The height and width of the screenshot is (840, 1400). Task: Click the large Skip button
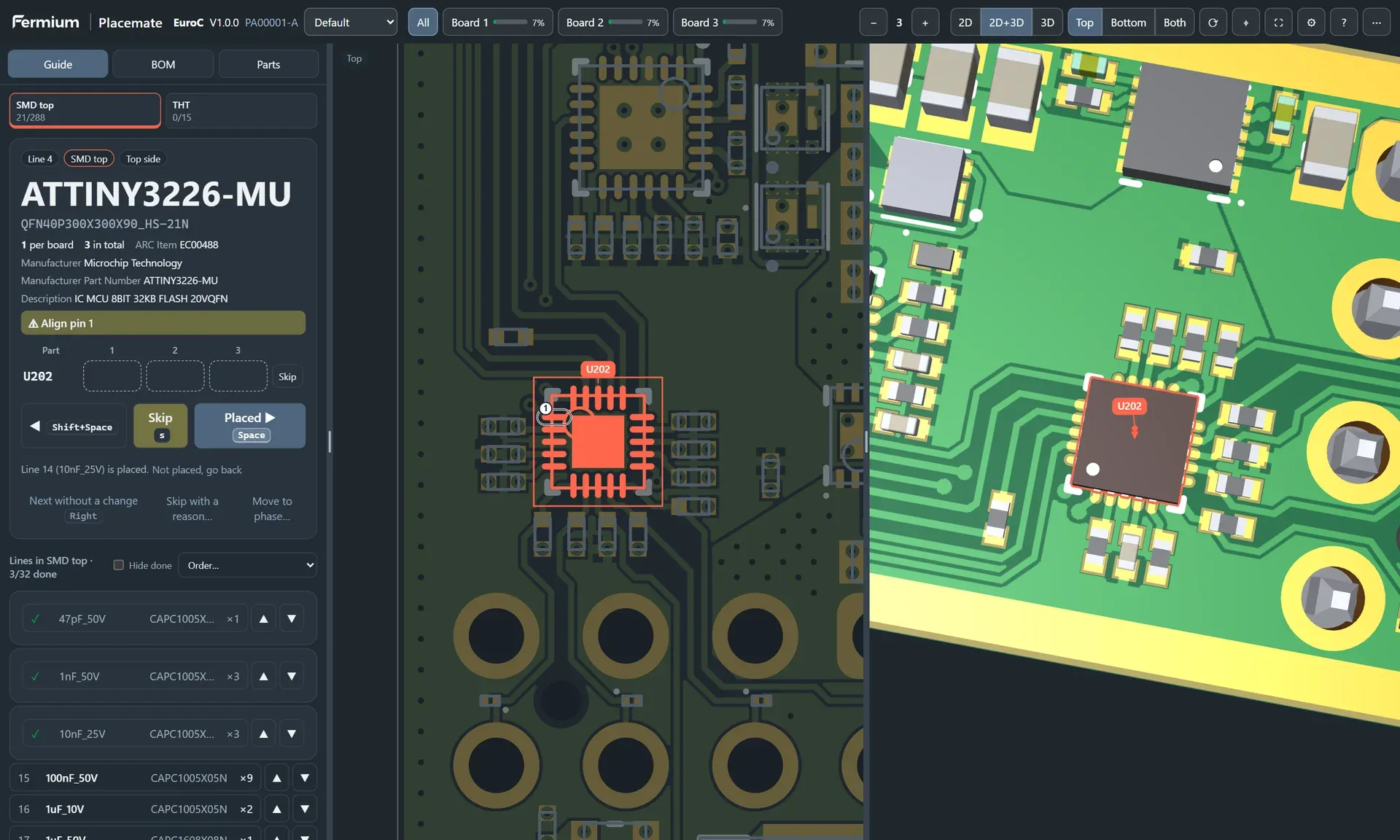point(160,426)
